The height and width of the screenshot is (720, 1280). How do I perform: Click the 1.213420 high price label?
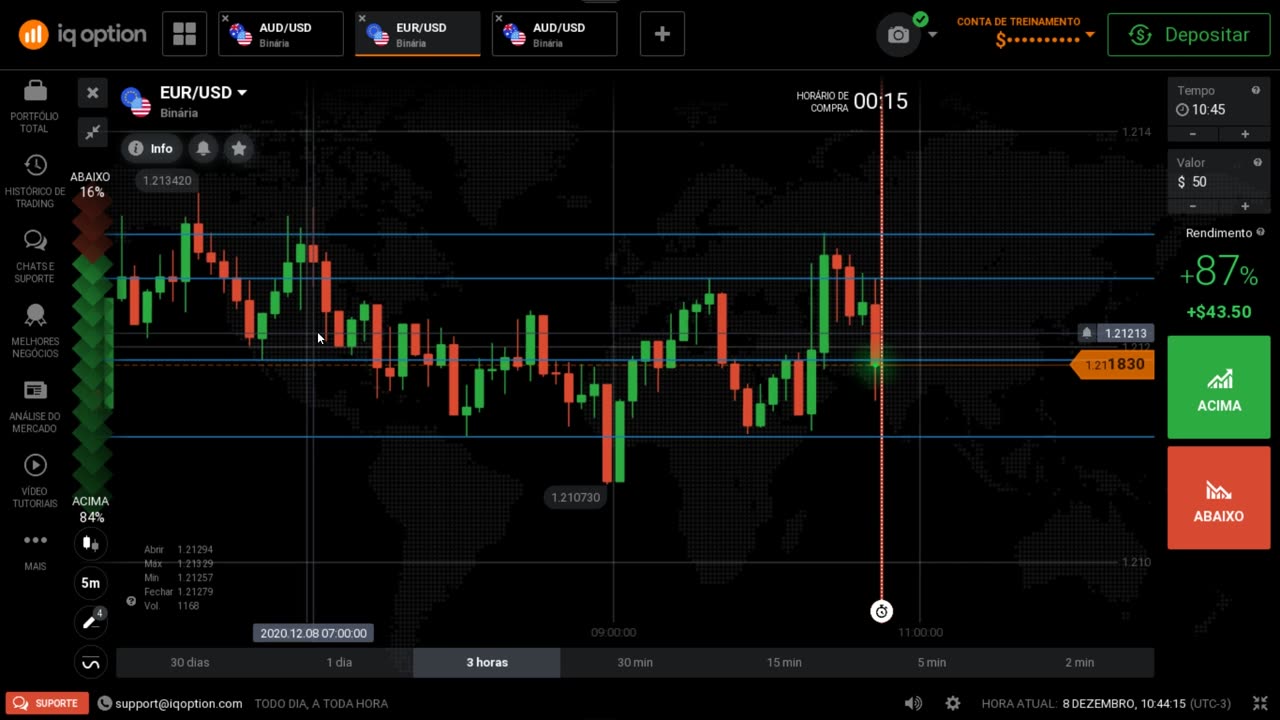point(166,180)
